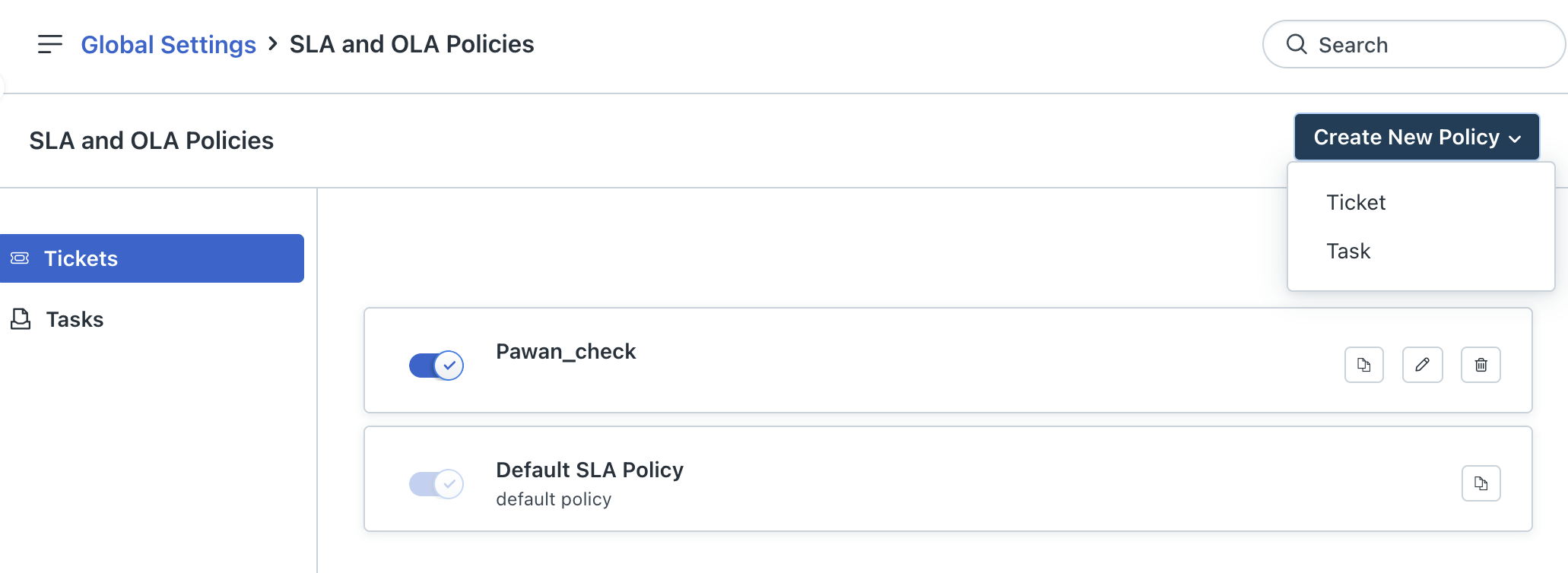Collapse the Create New Policy dropdown
The height and width of the screenshot is (573, 1568).
coord(1406,137)
